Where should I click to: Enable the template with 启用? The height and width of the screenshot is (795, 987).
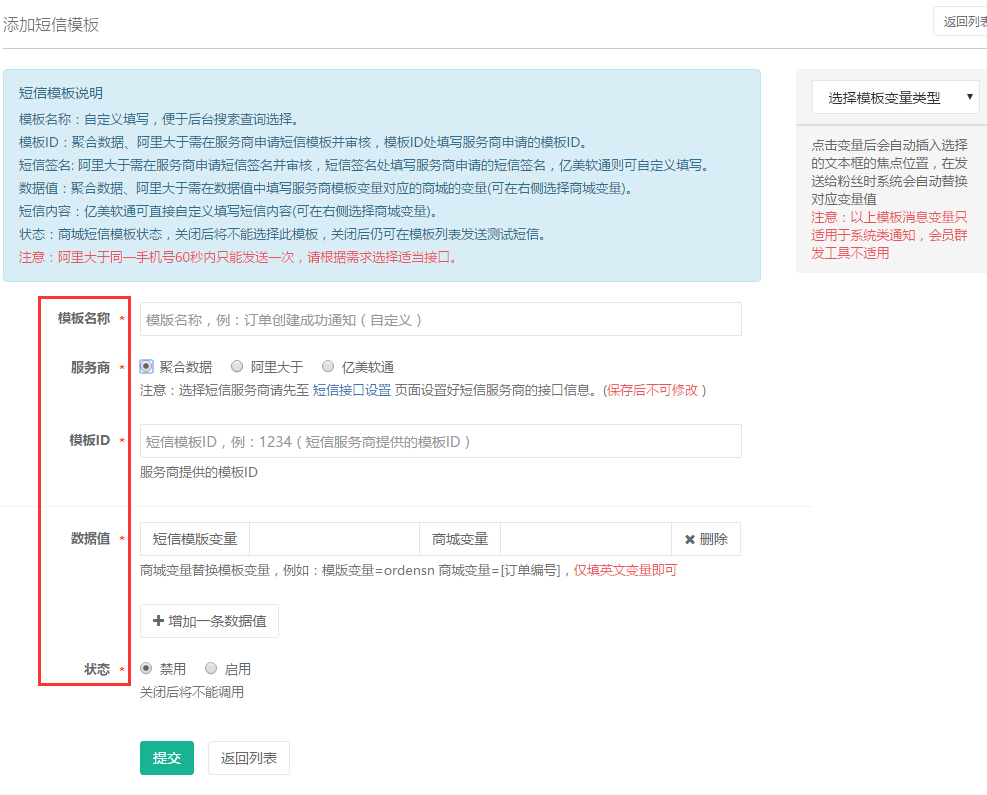pyautogui.click(x=211, y=668)
